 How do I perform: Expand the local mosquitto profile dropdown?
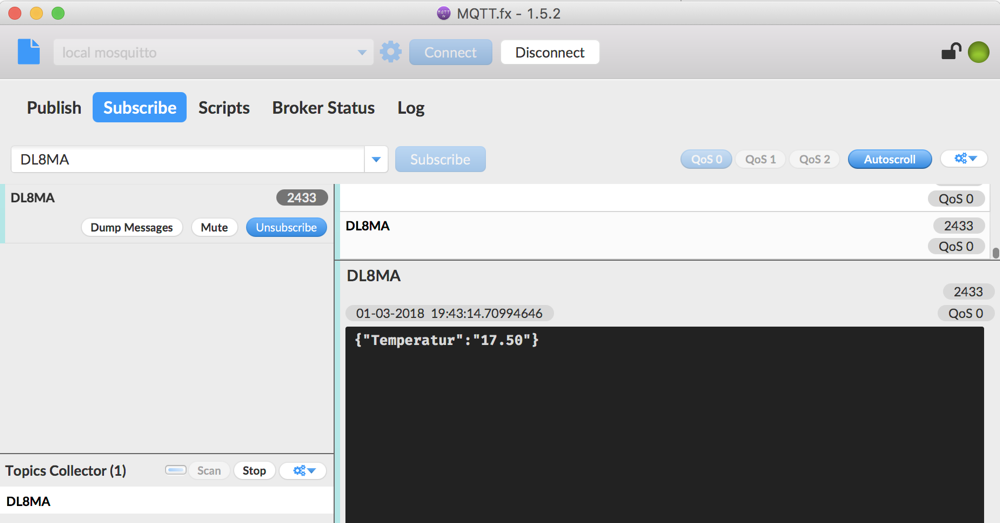pyautogui.click(x=362, y=52)
